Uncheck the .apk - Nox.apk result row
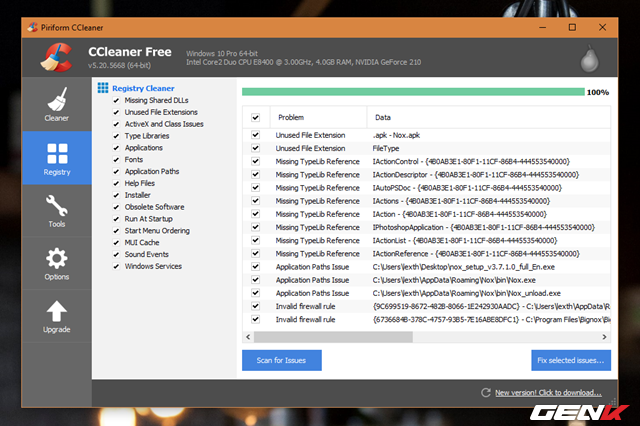640x426 pixels. (256, 135)
